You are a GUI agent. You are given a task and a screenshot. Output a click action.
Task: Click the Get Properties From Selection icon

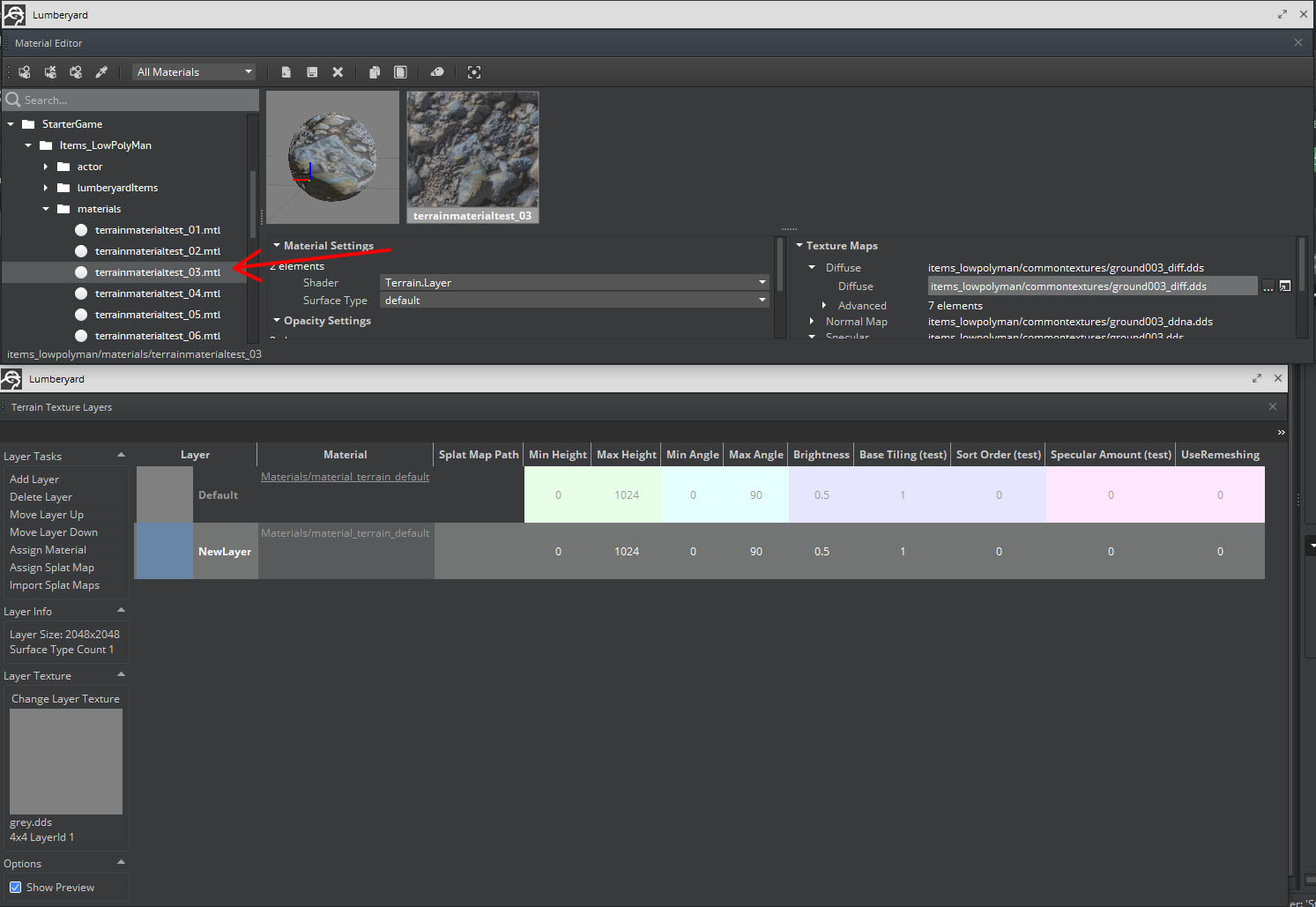(76, 72)
